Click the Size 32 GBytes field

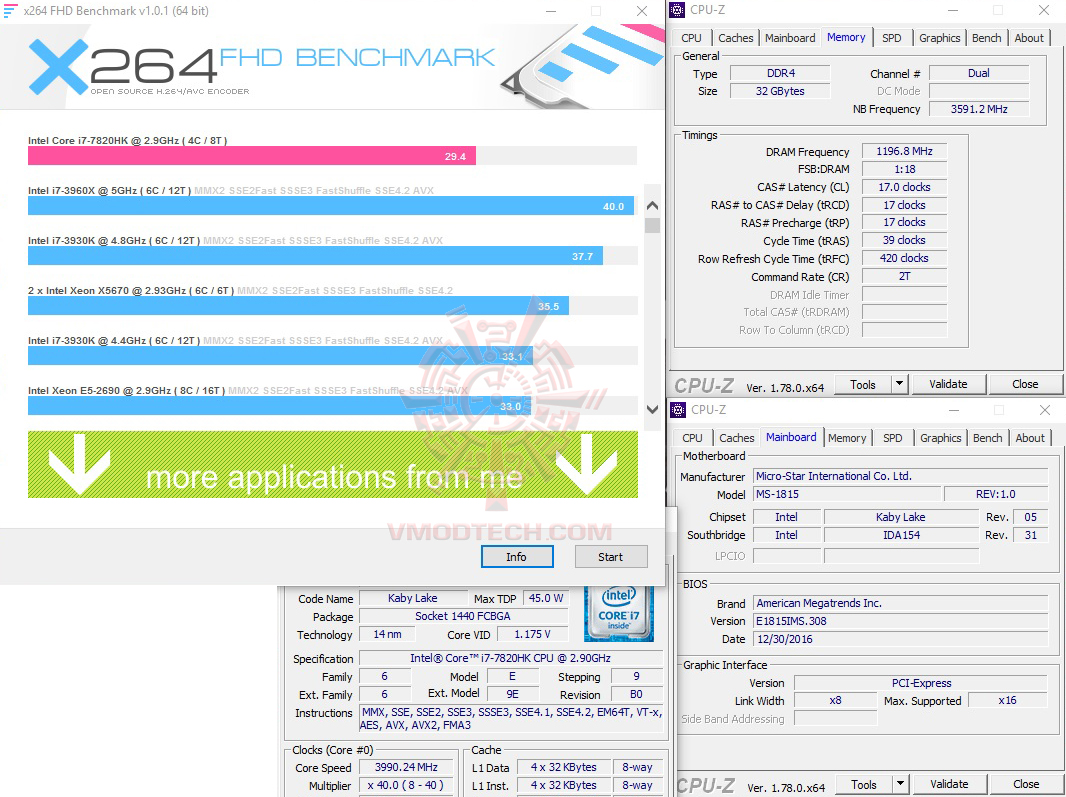click(x=780, y=91)
